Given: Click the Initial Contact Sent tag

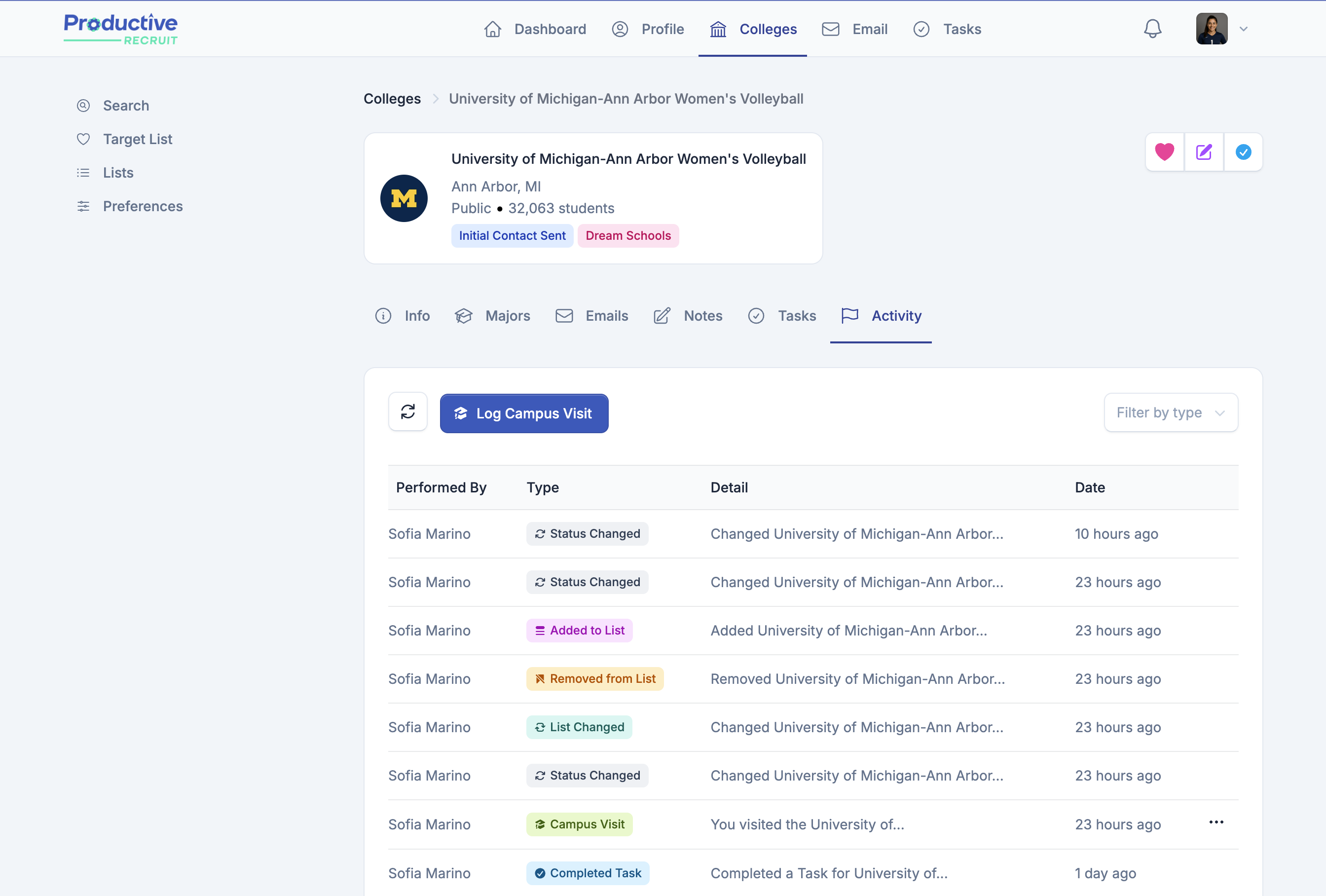Looking at the screenshot, I should point(513,236).
